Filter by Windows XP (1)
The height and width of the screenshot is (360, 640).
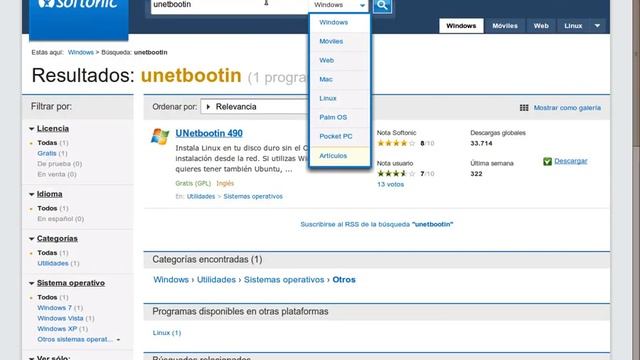coord(62,329)
